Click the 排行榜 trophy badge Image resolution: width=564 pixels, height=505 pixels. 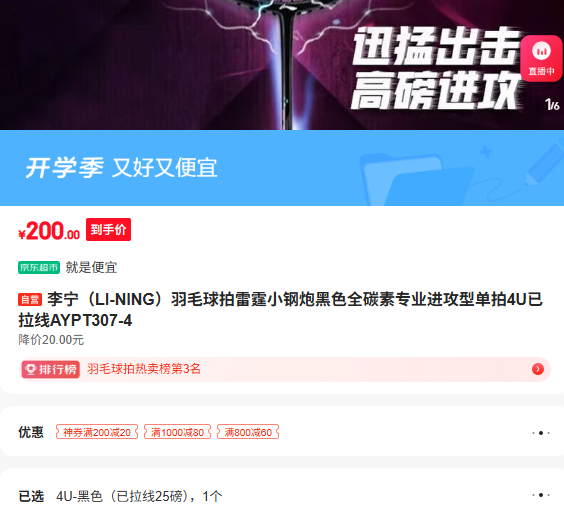[x=51, y=369]
